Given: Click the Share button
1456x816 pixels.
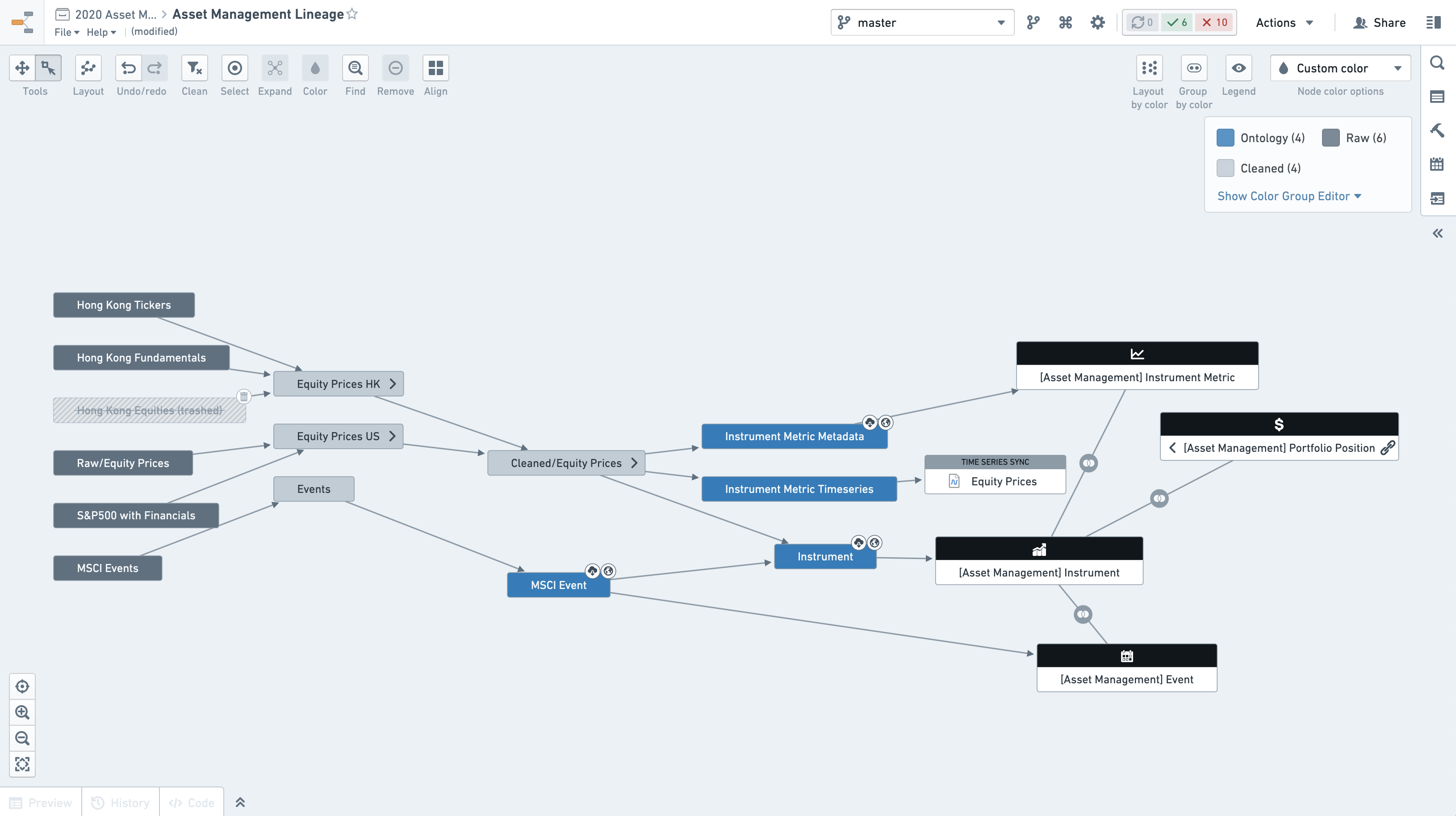Looking at the screenshot, I should (x=1380, y=23).
